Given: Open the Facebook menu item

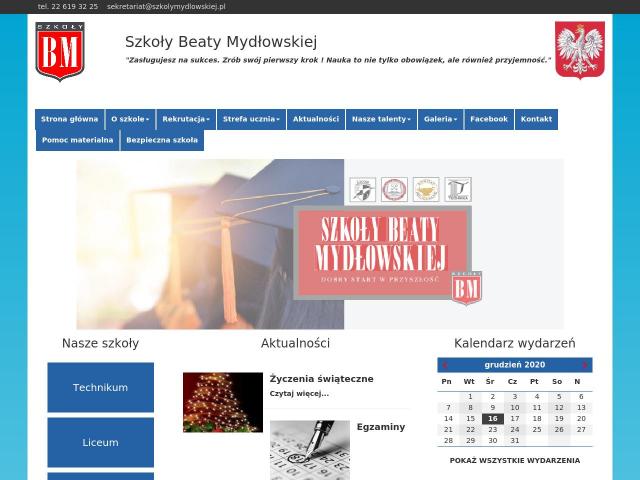Looking at the screenshot, I should click(489, 119).
